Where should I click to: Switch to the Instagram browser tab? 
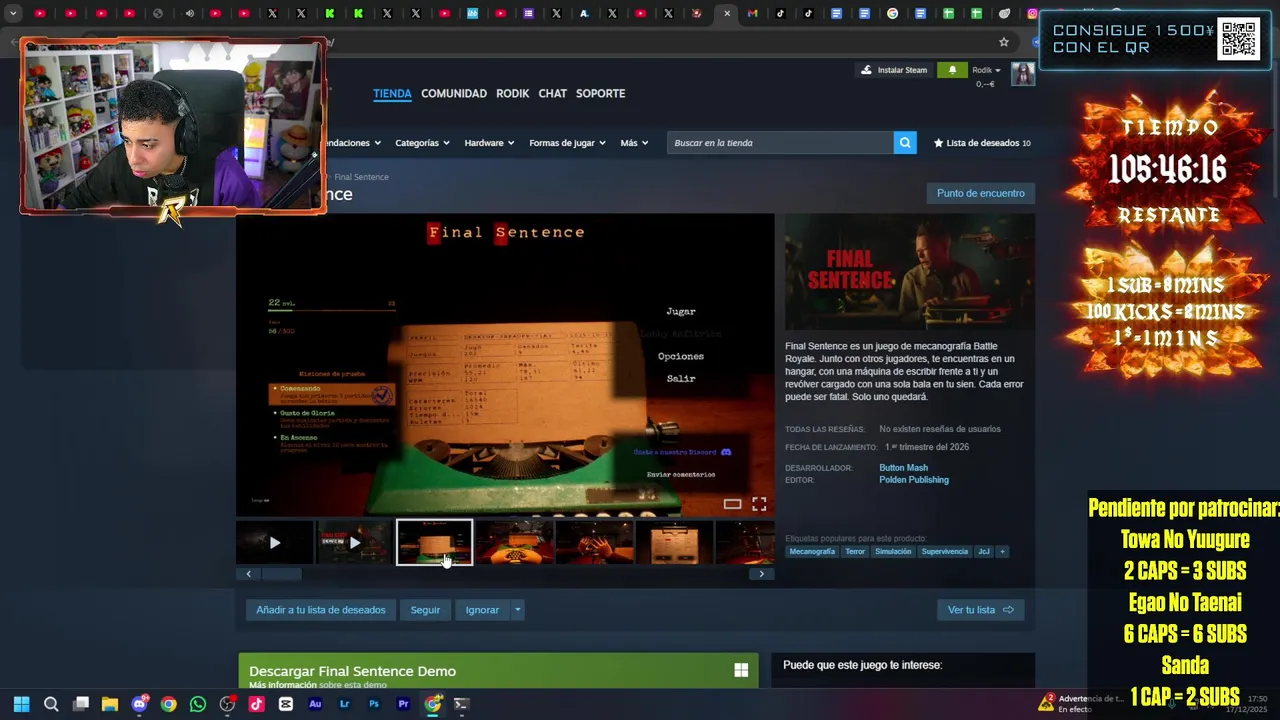point(1032,13)
